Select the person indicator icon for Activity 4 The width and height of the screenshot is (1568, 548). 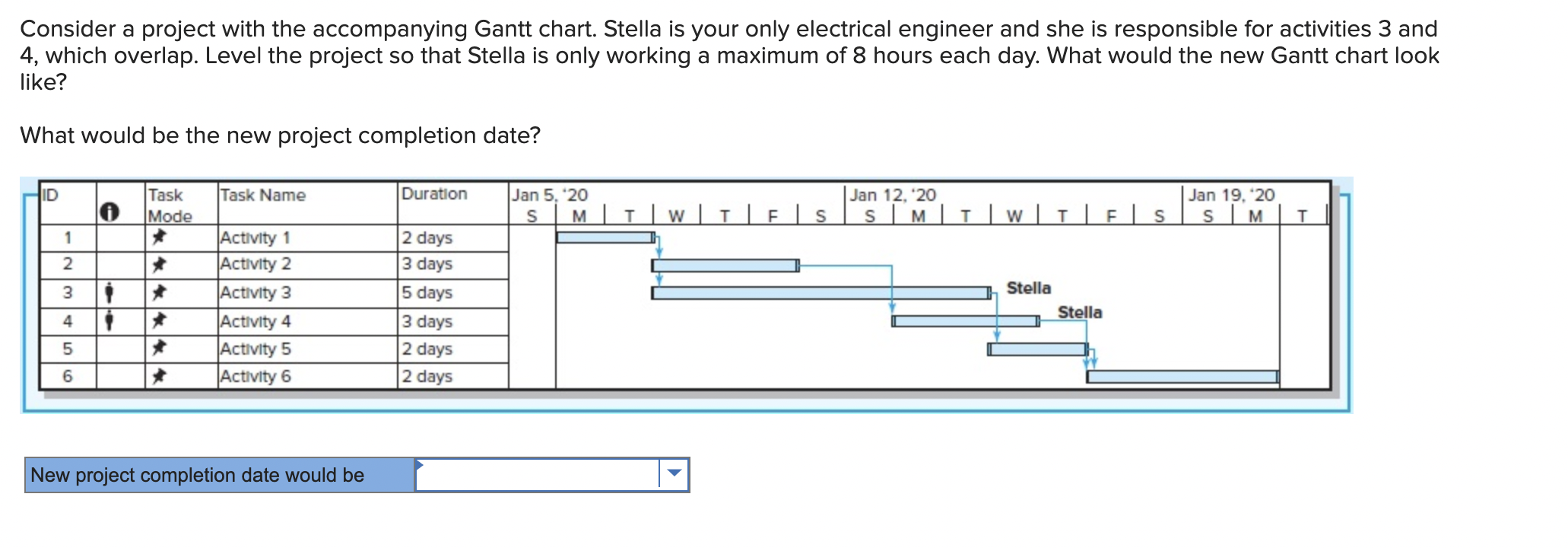click(x=111, y=320)
